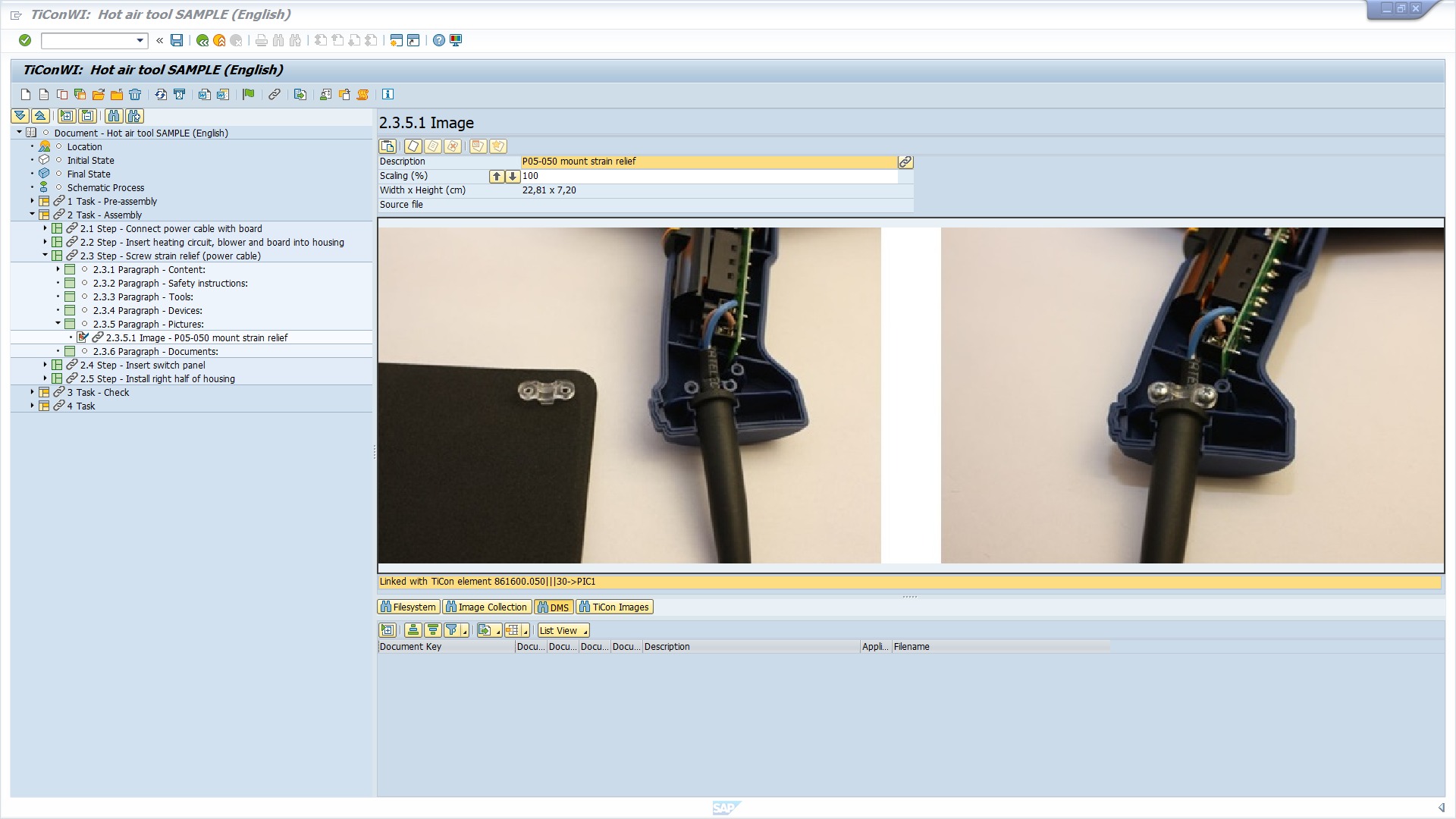1456x819 pixels.
Task: Select 2.3.3 Paragraph - Tools item
Action: [143, 297]
